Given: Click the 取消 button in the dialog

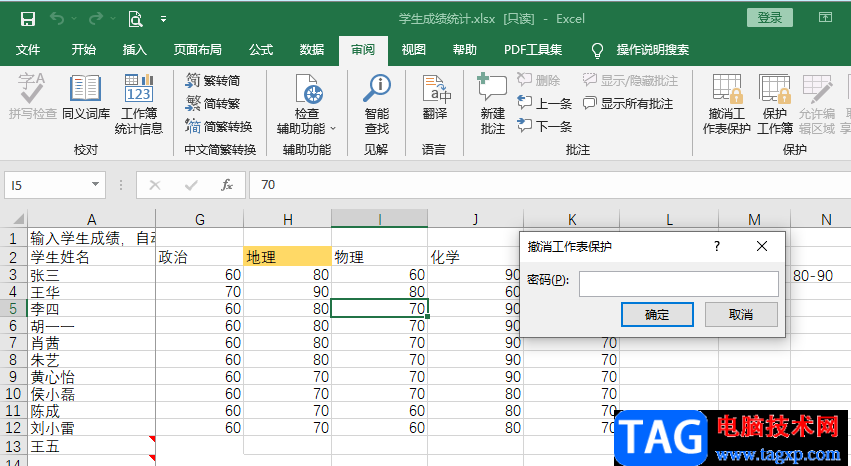Looking at the screenshot, I should [741, 315].
